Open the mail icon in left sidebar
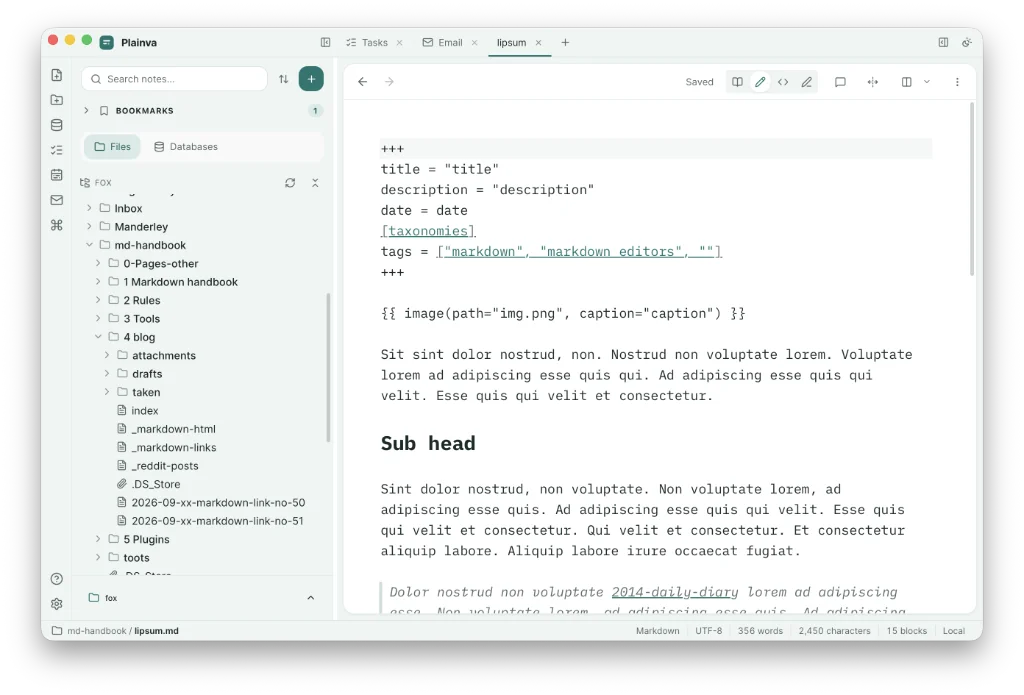The width and height of the screenshot is (1024, 695). (57, 200)
